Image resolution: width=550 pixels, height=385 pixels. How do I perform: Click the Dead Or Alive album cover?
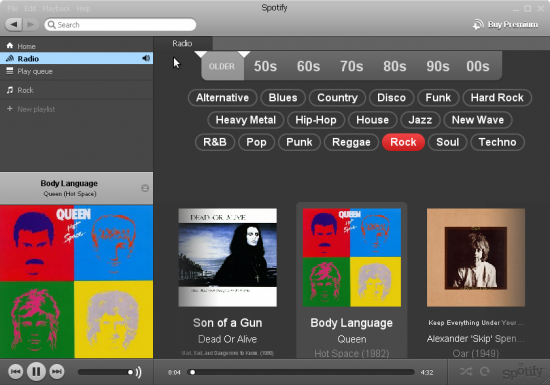click(228, 257)
